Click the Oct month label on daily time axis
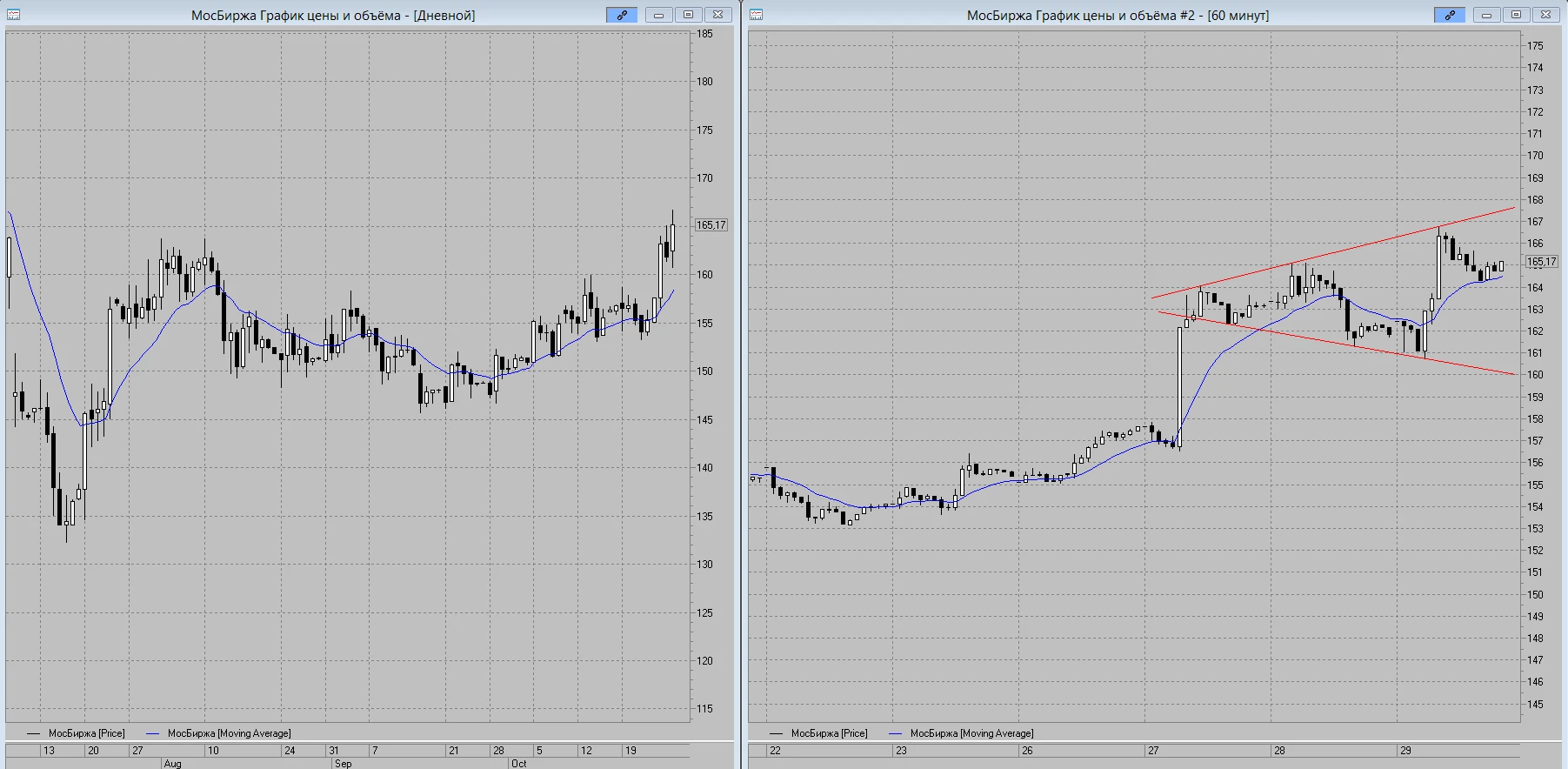Image resolution: width=1568 pixels, height=769 pixels. [x=518, y=764]
